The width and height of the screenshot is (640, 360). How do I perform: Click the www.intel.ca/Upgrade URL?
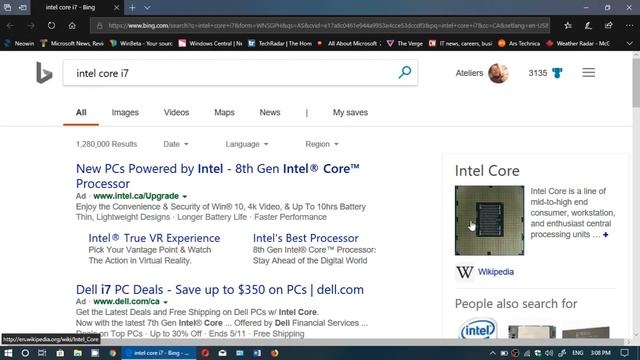click(x=136, y=196)
